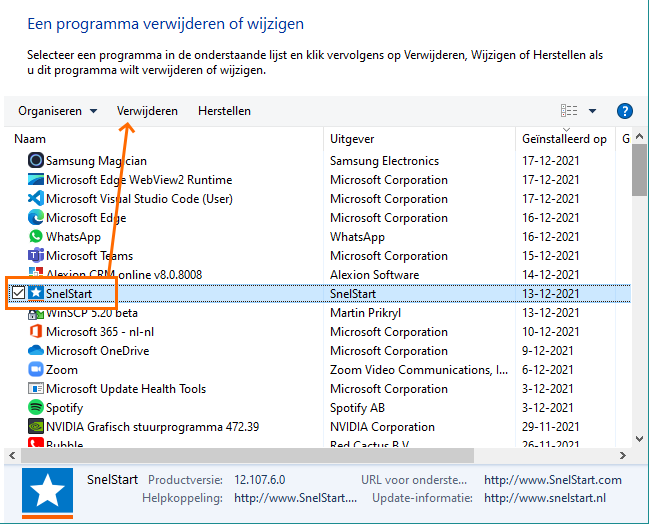Expand the view options dropdown arrow
The width and height of the screenshot is (649, 524).
(x=592, y=111)
